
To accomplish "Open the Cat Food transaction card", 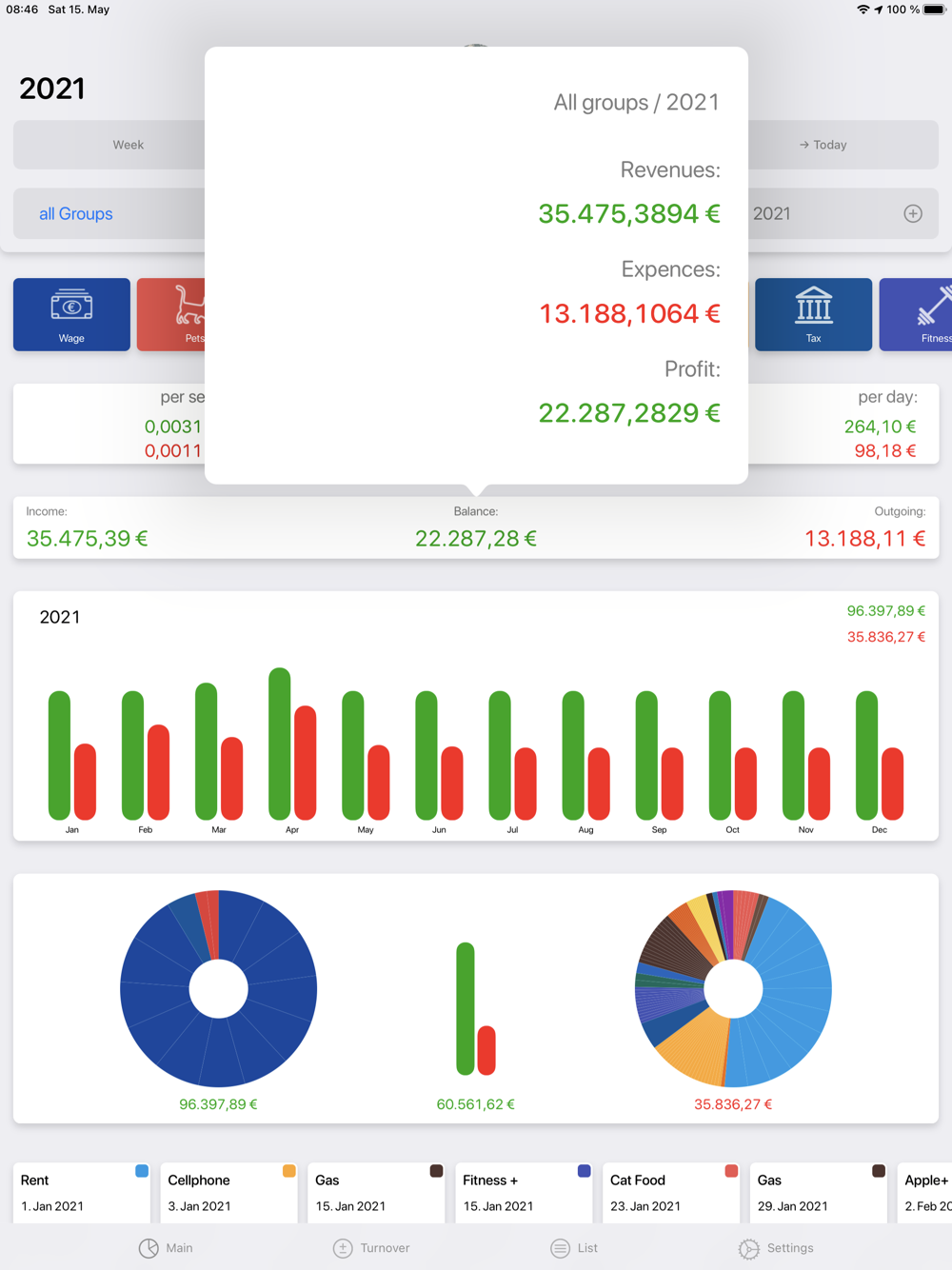I will 671,1193.
